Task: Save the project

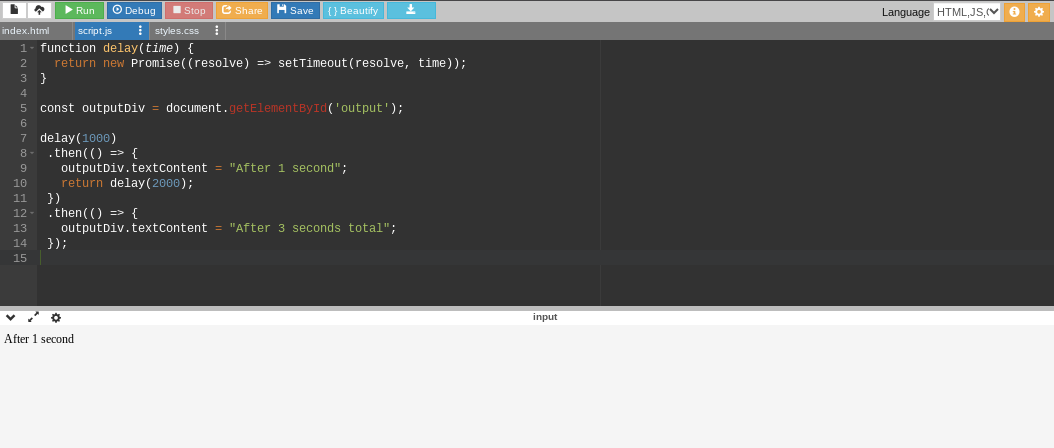Action: coord(295,10)
